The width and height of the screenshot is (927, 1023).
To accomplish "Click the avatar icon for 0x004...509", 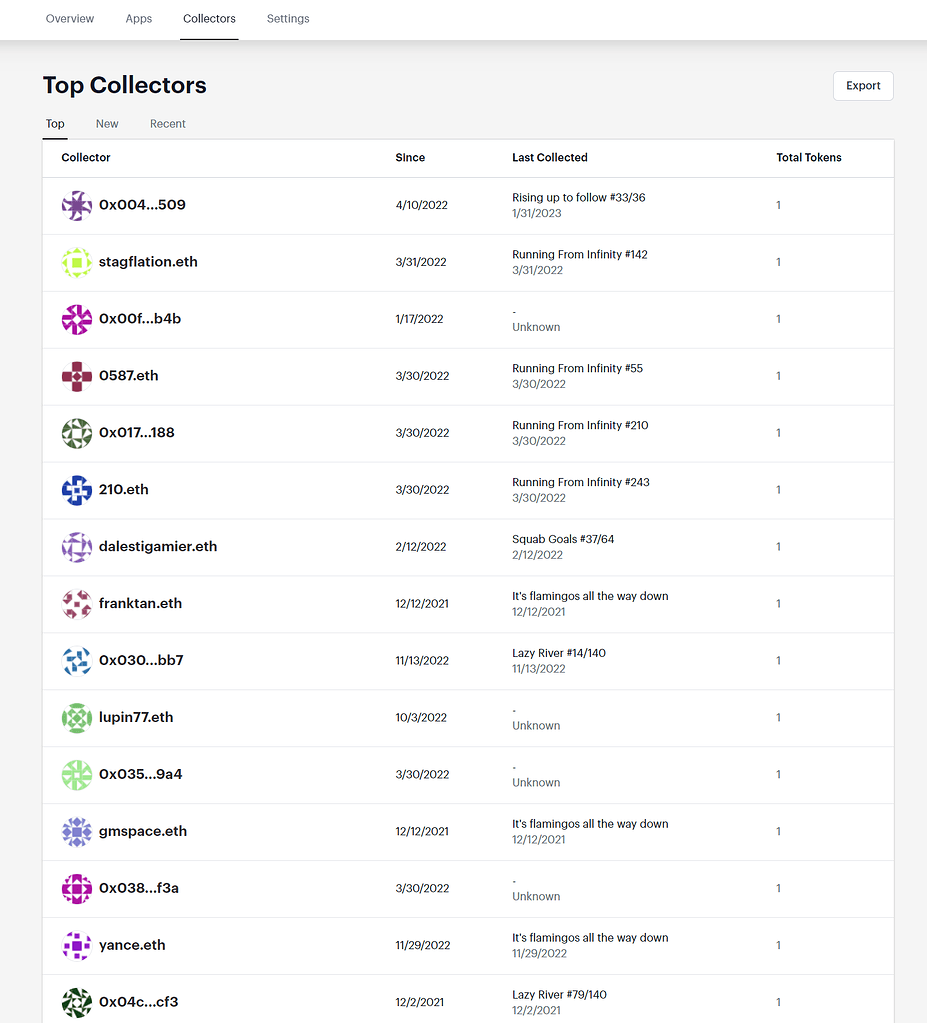I will [76, 205].
